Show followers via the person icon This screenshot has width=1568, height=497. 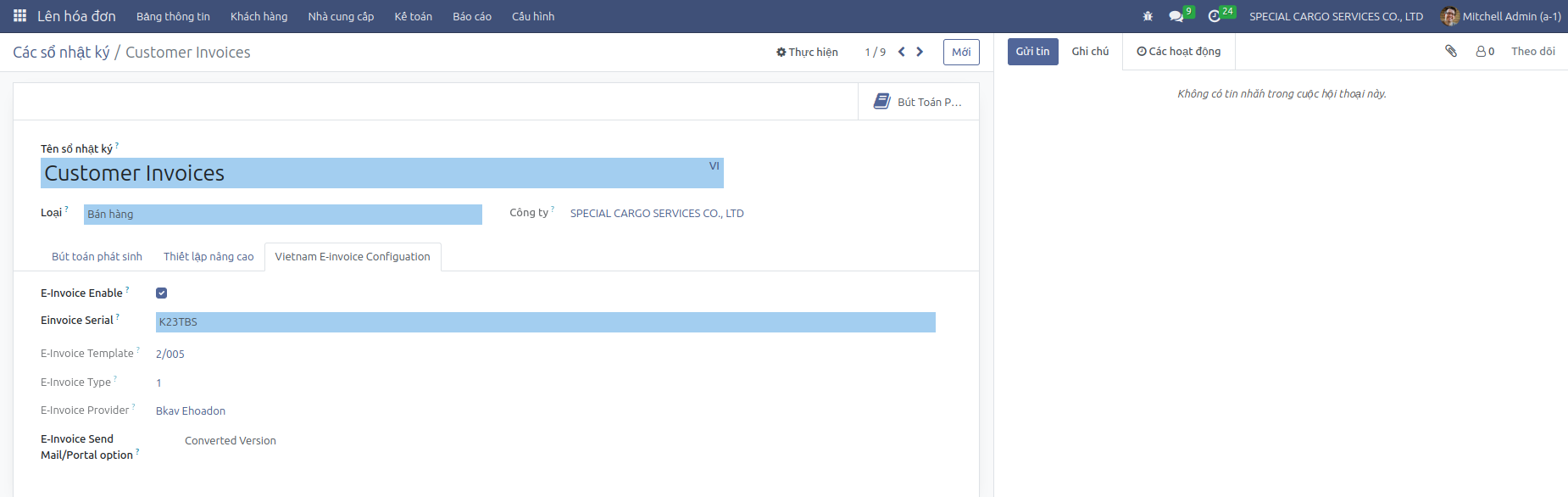(x=1484, y=52)
